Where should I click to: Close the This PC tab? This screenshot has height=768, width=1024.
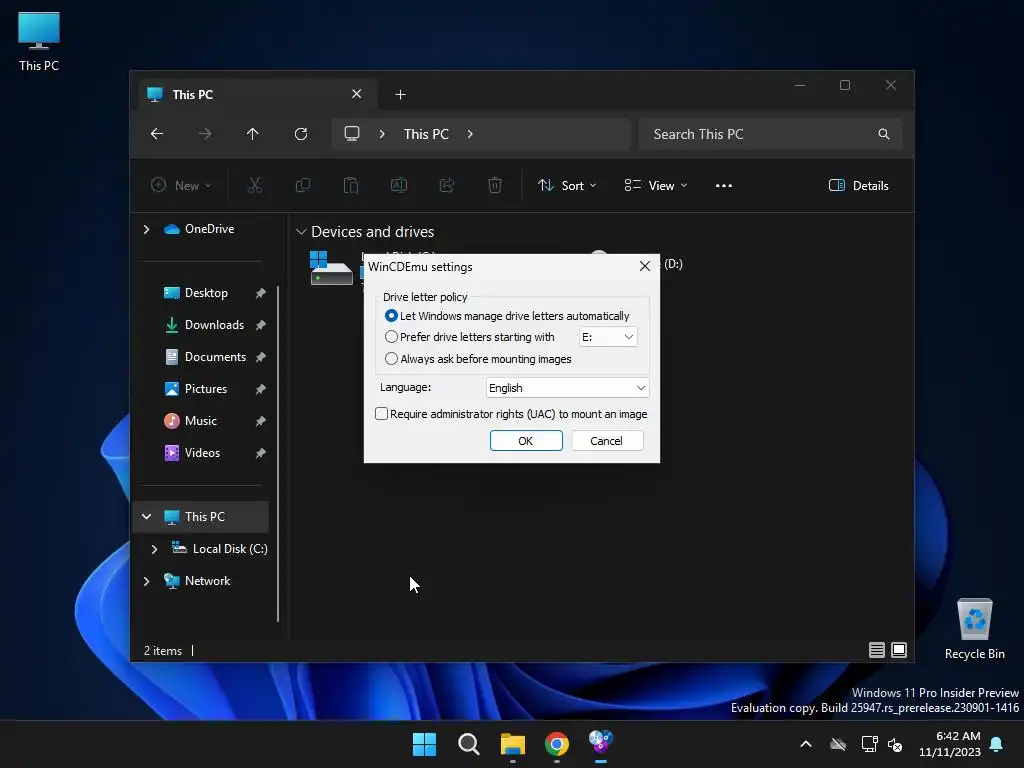(357, 94)
